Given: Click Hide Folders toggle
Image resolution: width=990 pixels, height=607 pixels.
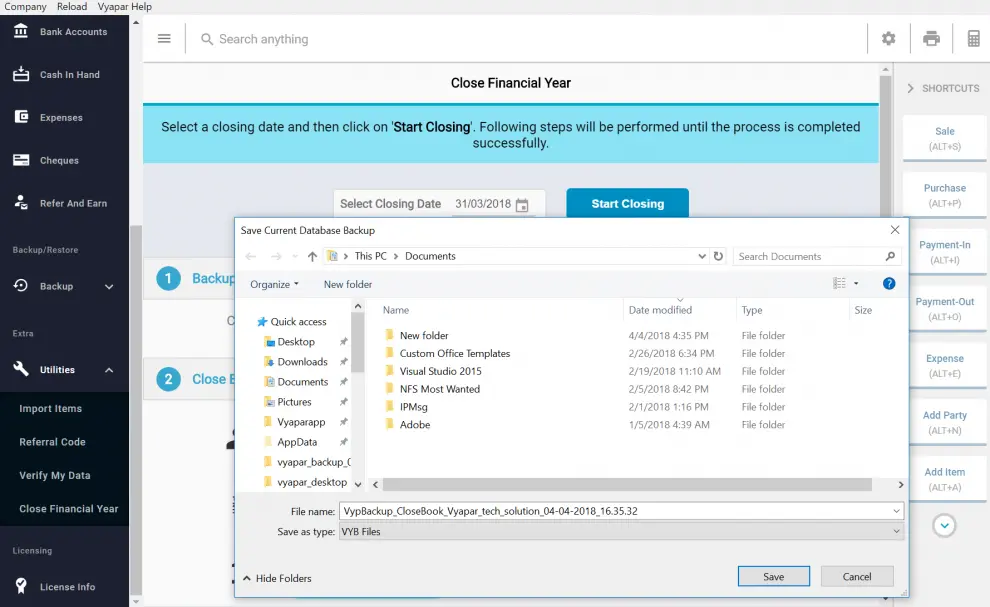Looking at the screenshot, I should pos(277,578).
